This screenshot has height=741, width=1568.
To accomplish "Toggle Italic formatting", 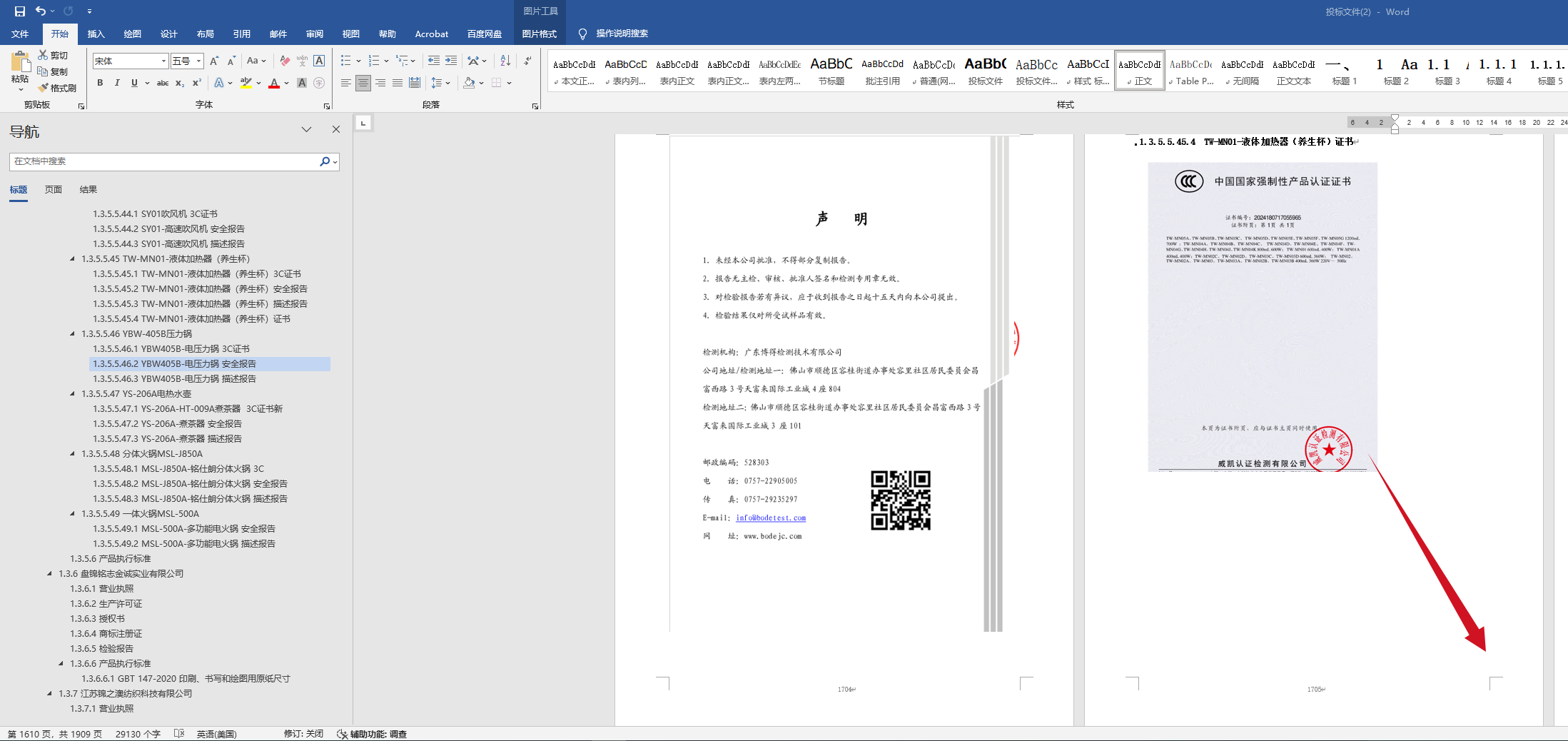I will click(x=117, y=83).
